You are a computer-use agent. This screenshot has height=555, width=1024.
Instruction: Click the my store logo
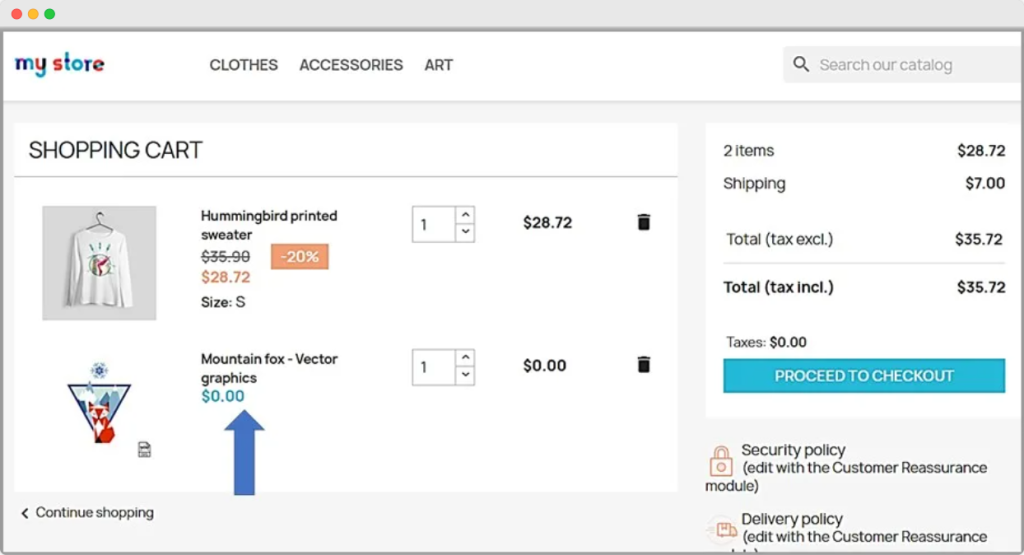coord(60,65)
